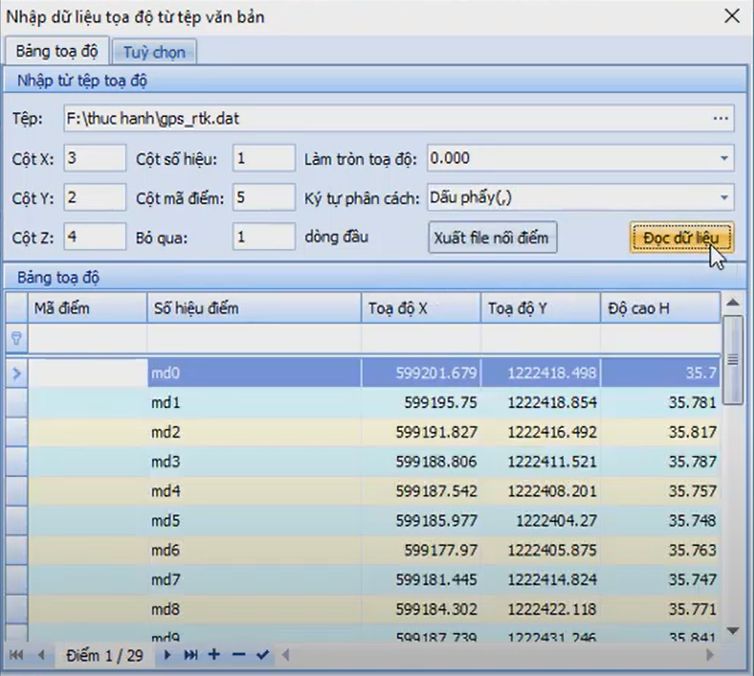Browse for file with ellipsis button
The width and height of the screenshot is (754, 676).
[721, 119]
